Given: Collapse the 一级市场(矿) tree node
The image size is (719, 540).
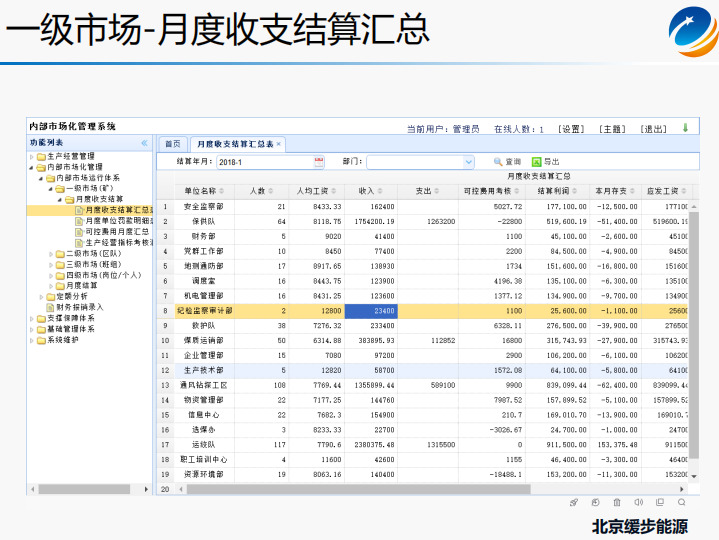Looking at the screenshot, I should coord(50,189).
